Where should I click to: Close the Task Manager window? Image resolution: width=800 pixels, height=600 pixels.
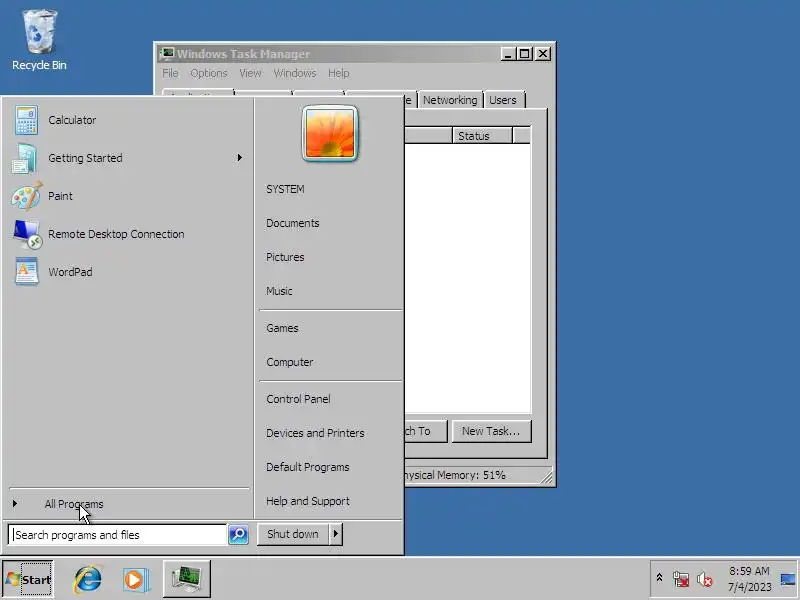pyautogui.click(x=543, y=54)
